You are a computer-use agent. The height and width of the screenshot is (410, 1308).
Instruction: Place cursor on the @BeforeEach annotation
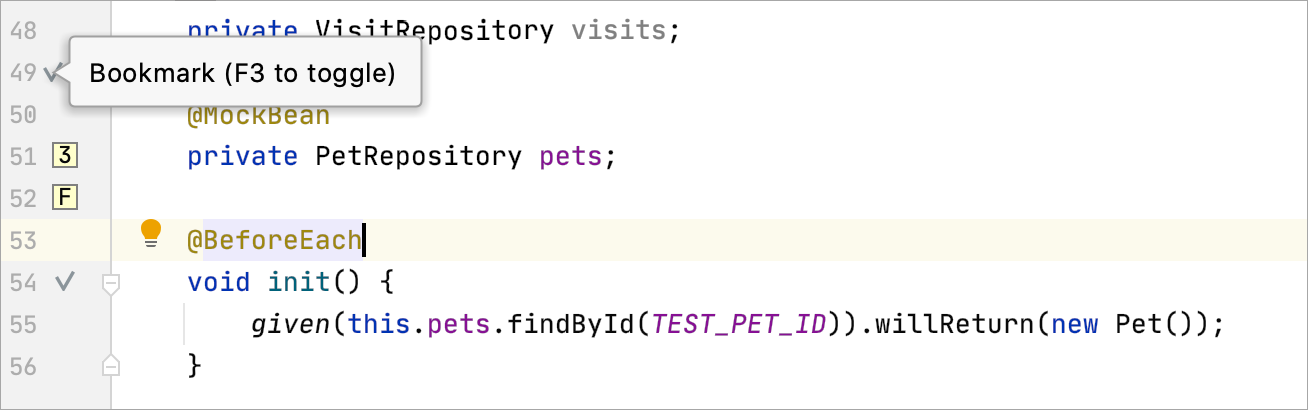pyautogui.click(x=274, y=241)
